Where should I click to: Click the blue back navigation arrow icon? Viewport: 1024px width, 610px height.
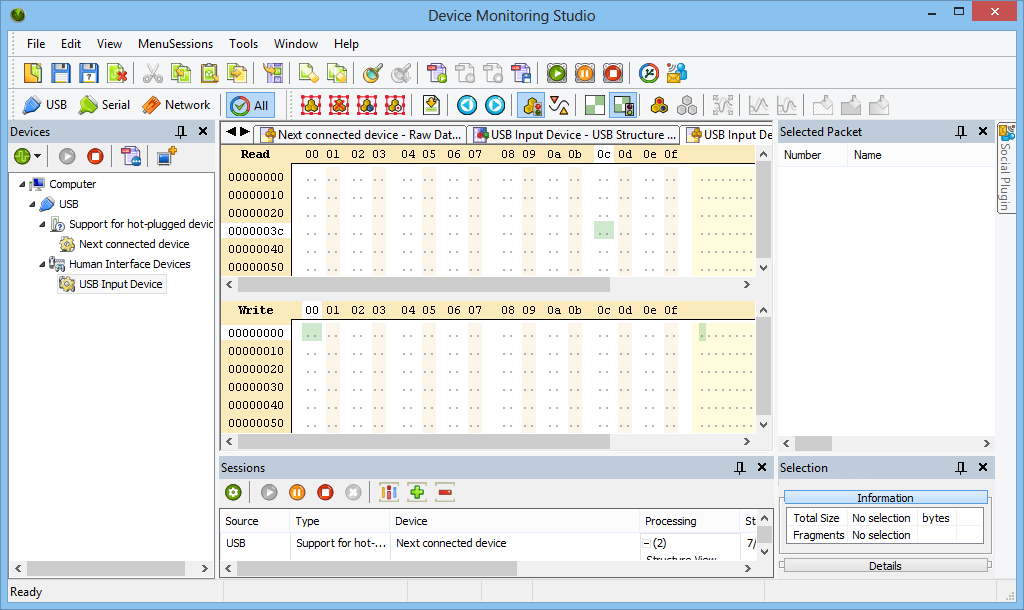point(466,104)
